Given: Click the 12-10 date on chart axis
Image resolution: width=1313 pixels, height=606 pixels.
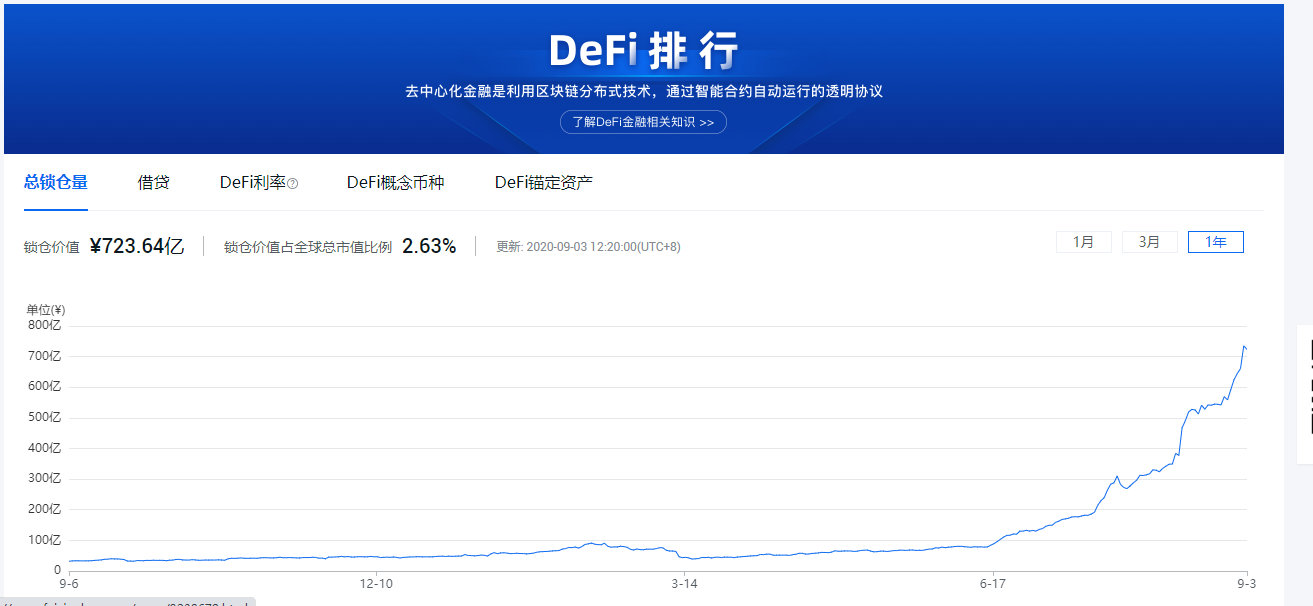Looking at the screenshot, I should pyautogui.click(x=376, y=583).
